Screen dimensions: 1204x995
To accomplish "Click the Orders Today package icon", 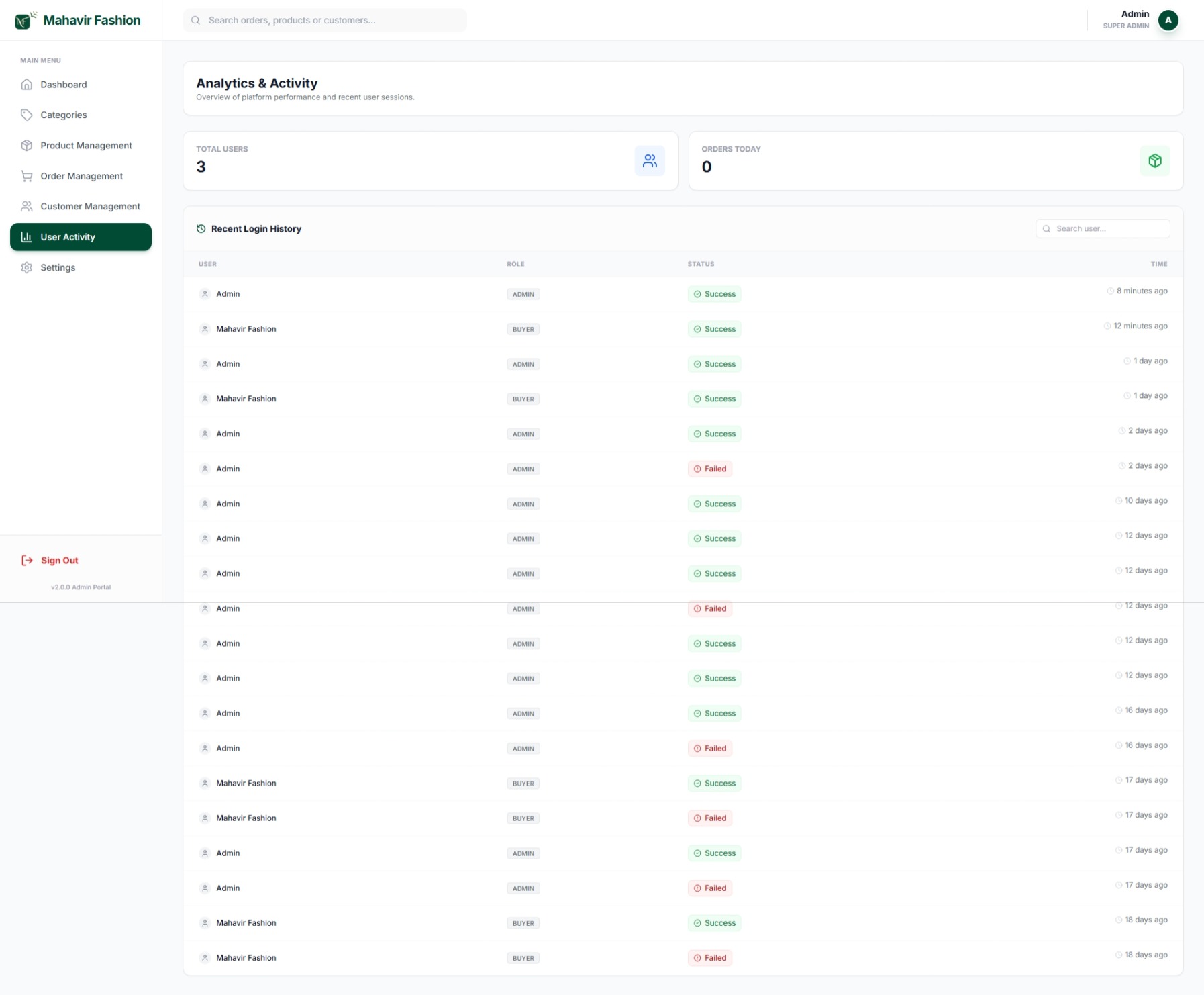I will point(1154,161).
